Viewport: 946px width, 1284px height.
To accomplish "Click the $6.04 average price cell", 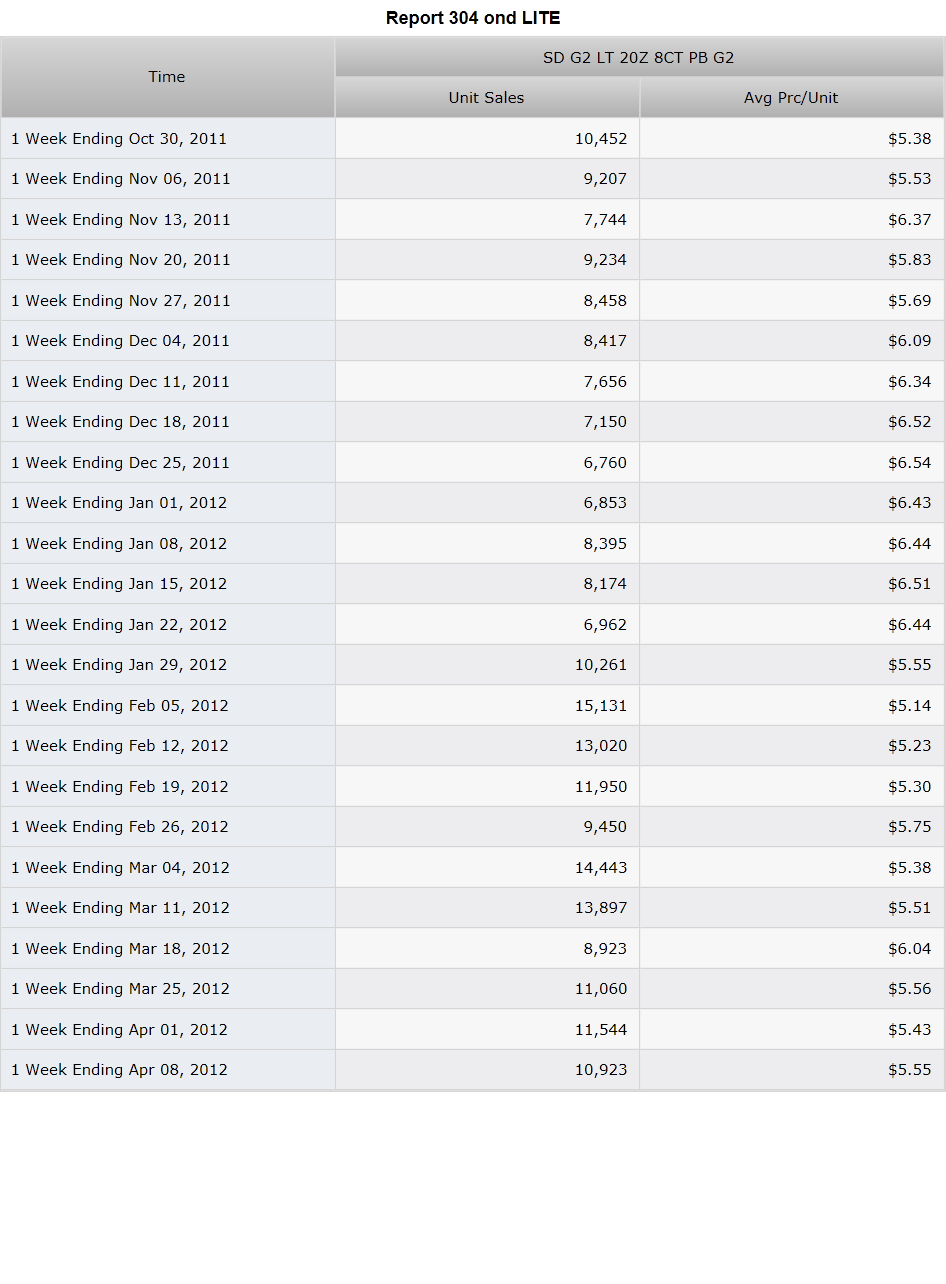I will point(791,948).
